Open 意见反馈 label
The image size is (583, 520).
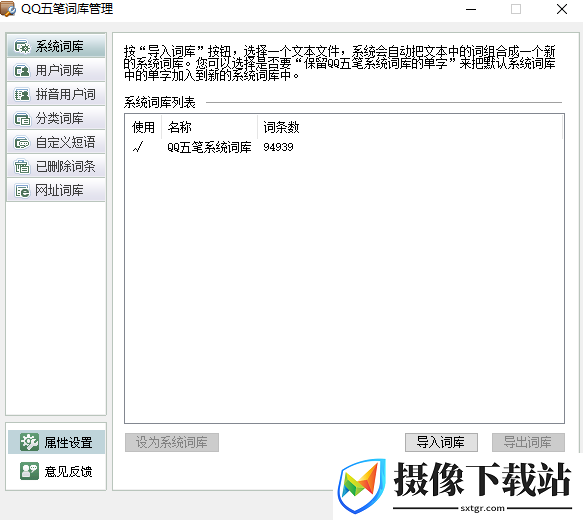point(68,471)
